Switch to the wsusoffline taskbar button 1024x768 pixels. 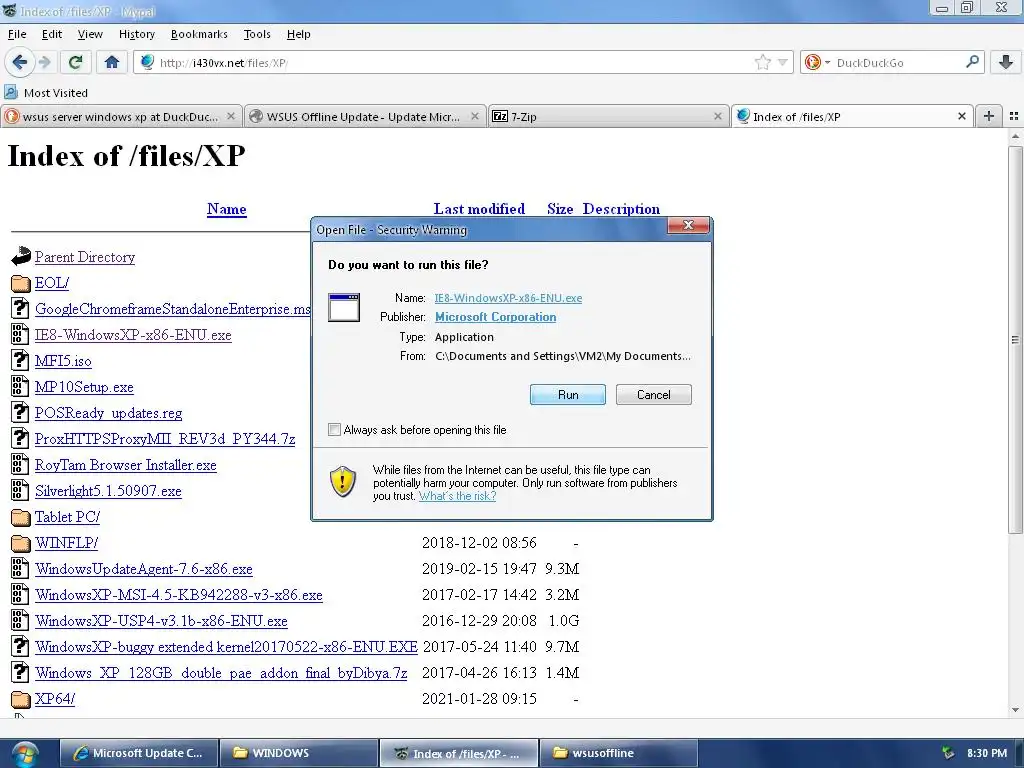618,753
